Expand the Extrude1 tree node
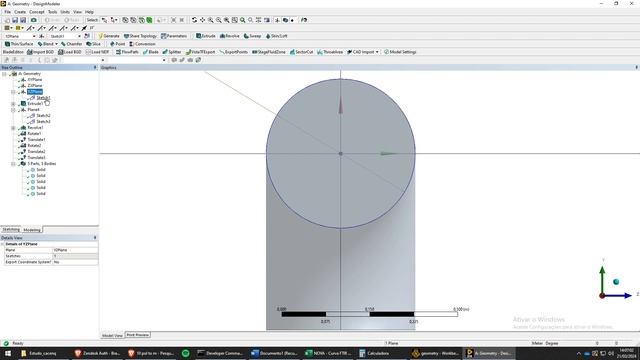The image size is (640, 360). click(13, 104)
